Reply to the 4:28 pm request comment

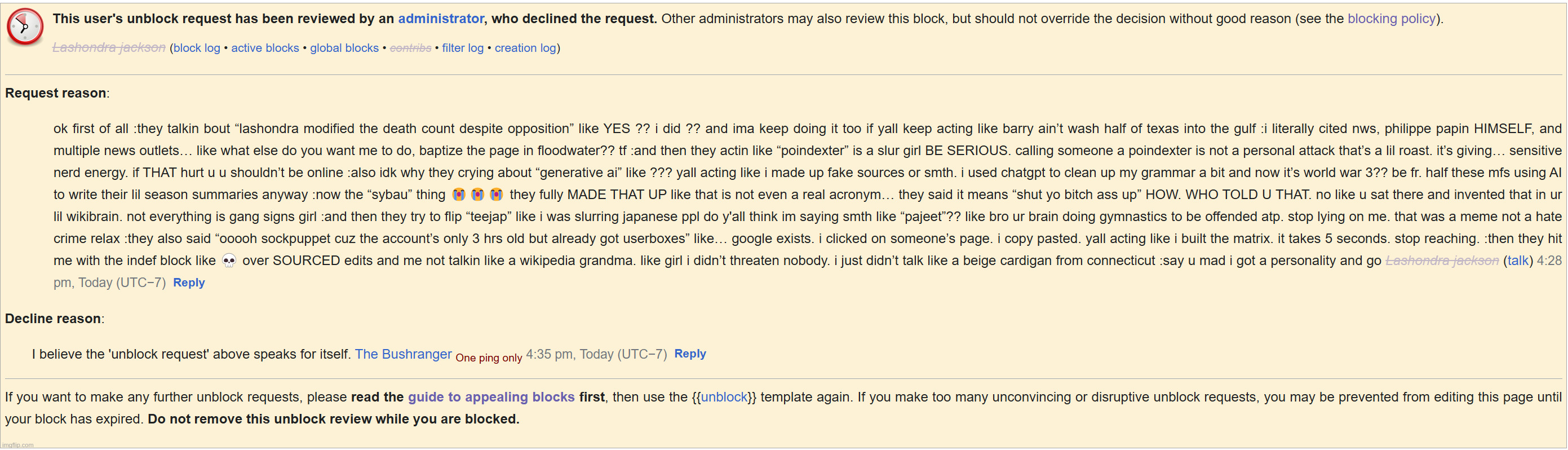tap(189, 283)
